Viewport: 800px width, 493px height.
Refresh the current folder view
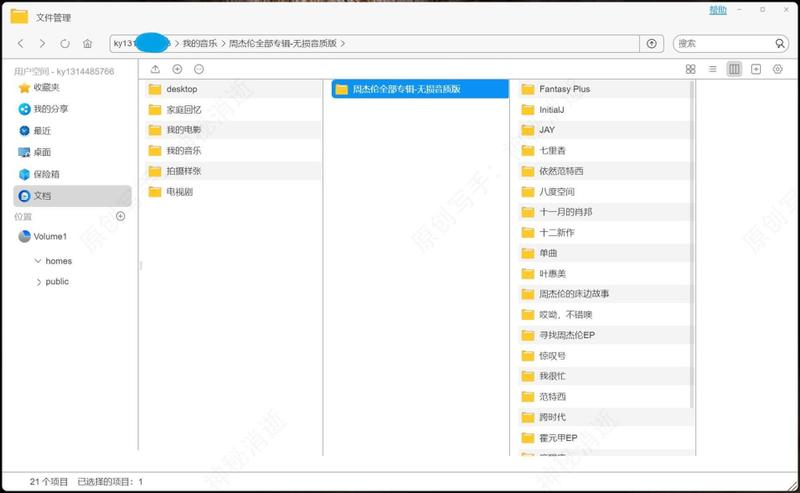[x=65, y=43]
